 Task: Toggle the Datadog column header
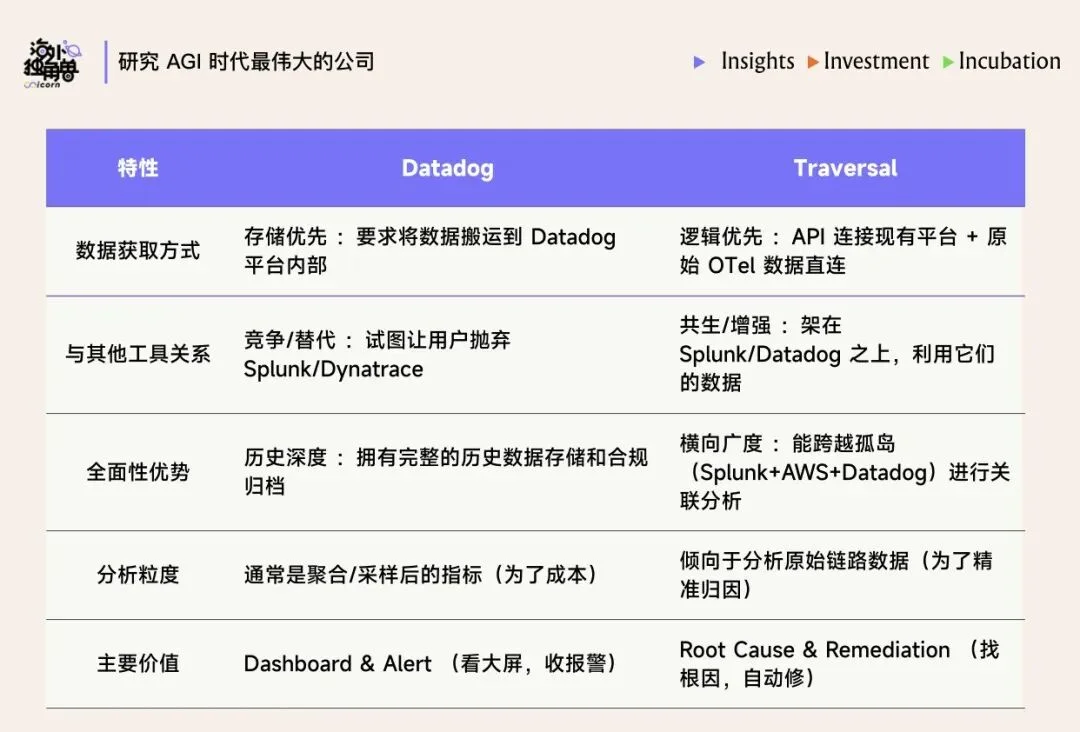coord(447,168)
